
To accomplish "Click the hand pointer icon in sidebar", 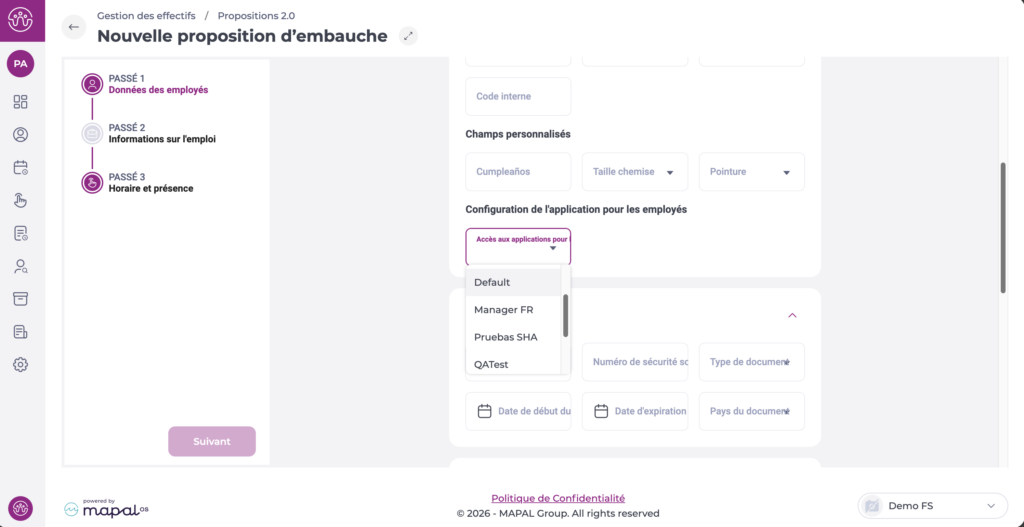I will pos(21,200).
